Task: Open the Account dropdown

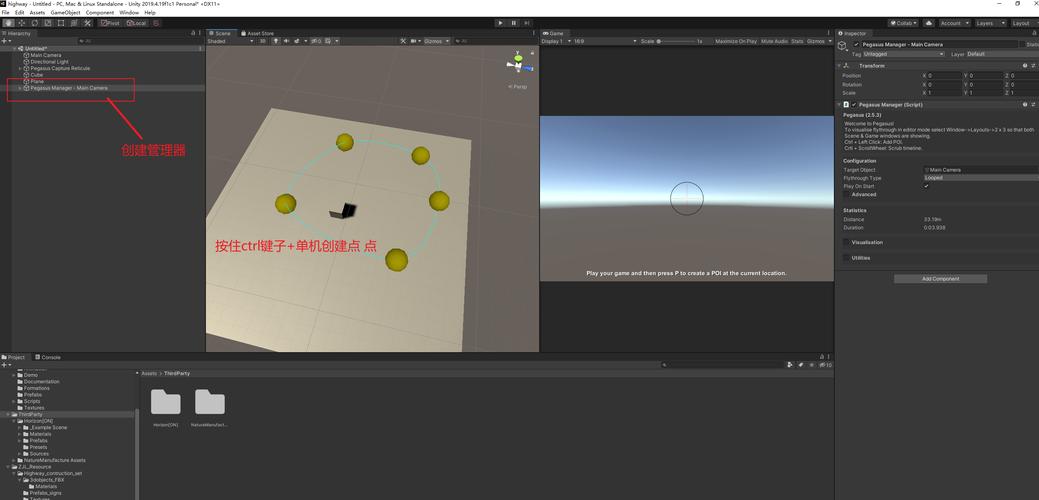Action: (954, 23)
